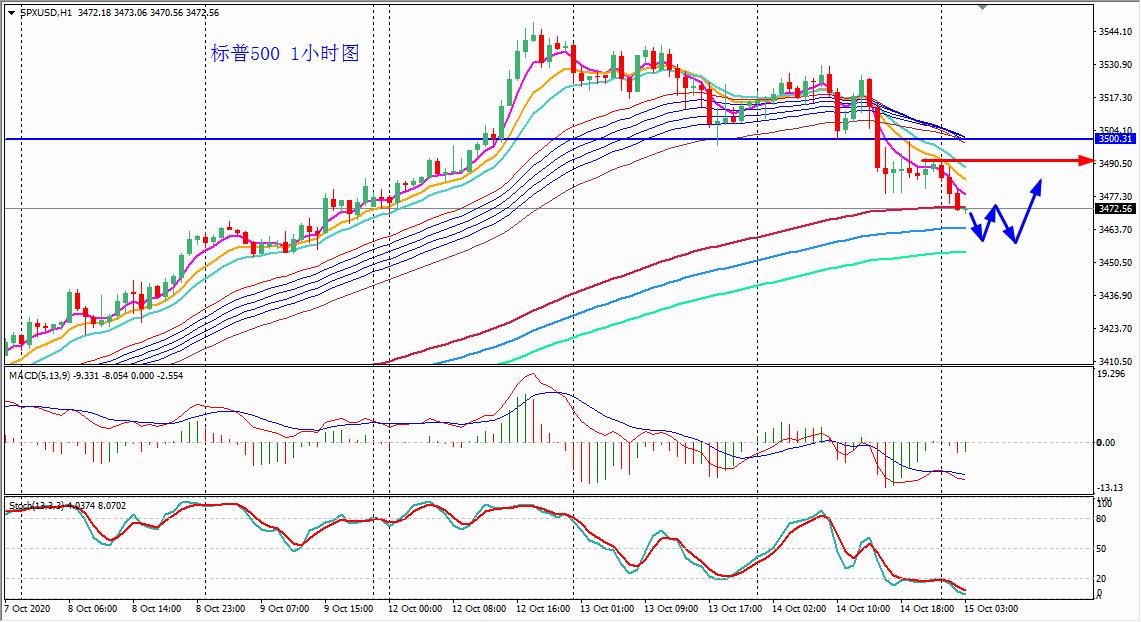
Task: Click the 3450.50 price axis label
Action: [x=1115, y=262]
